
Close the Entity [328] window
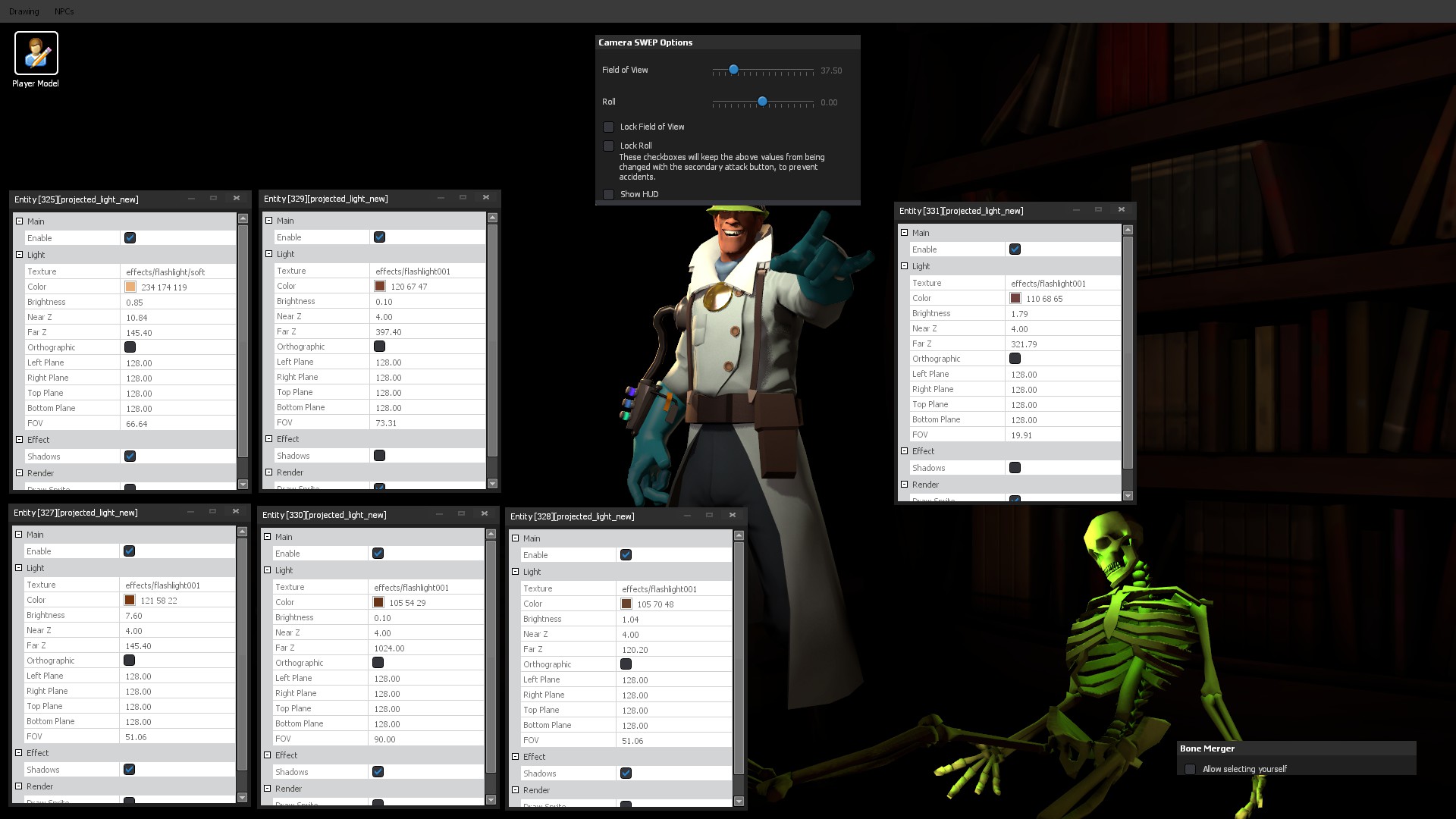733,516
